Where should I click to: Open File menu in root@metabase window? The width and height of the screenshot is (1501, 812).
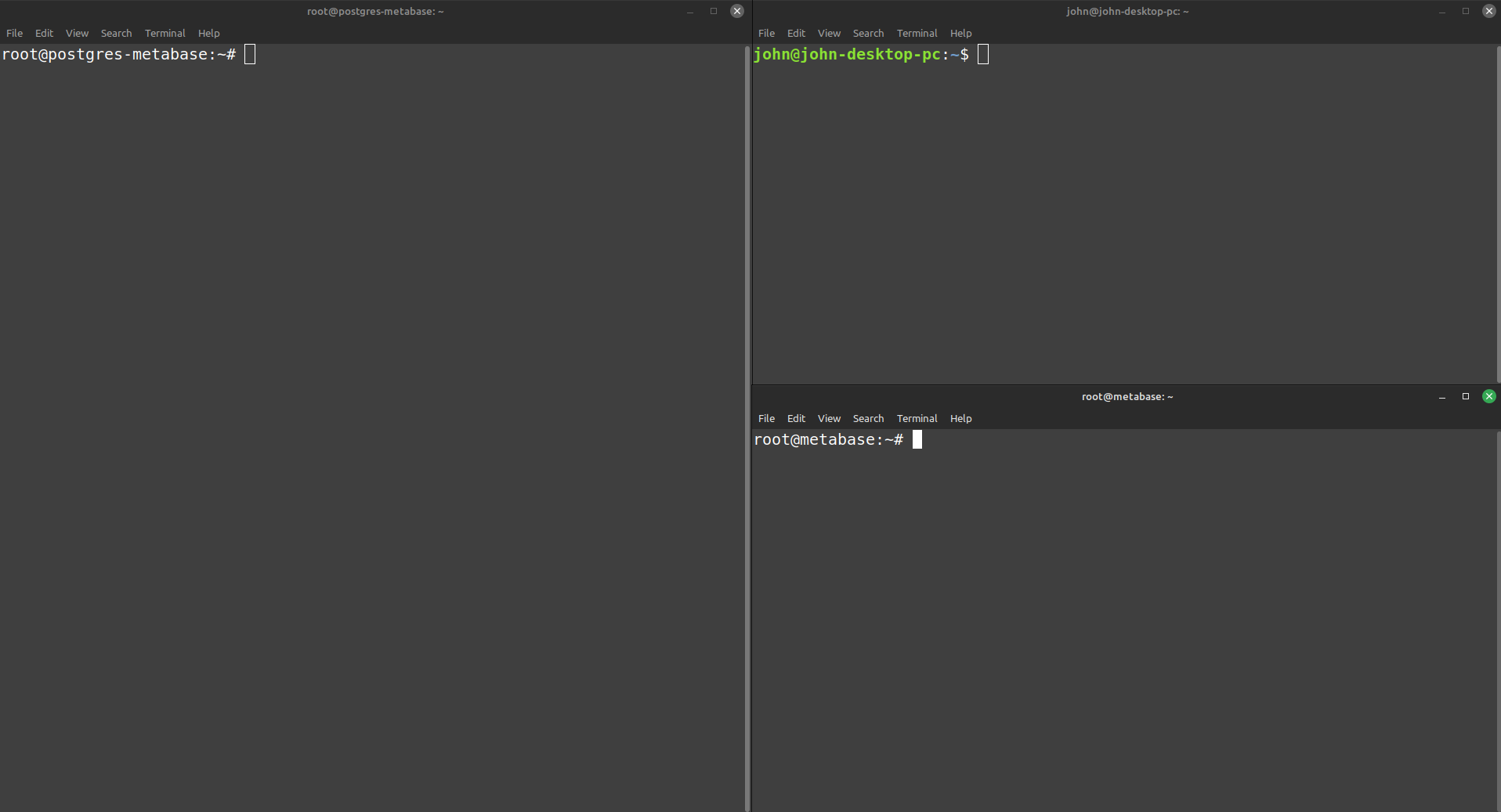tap(766, 418)
